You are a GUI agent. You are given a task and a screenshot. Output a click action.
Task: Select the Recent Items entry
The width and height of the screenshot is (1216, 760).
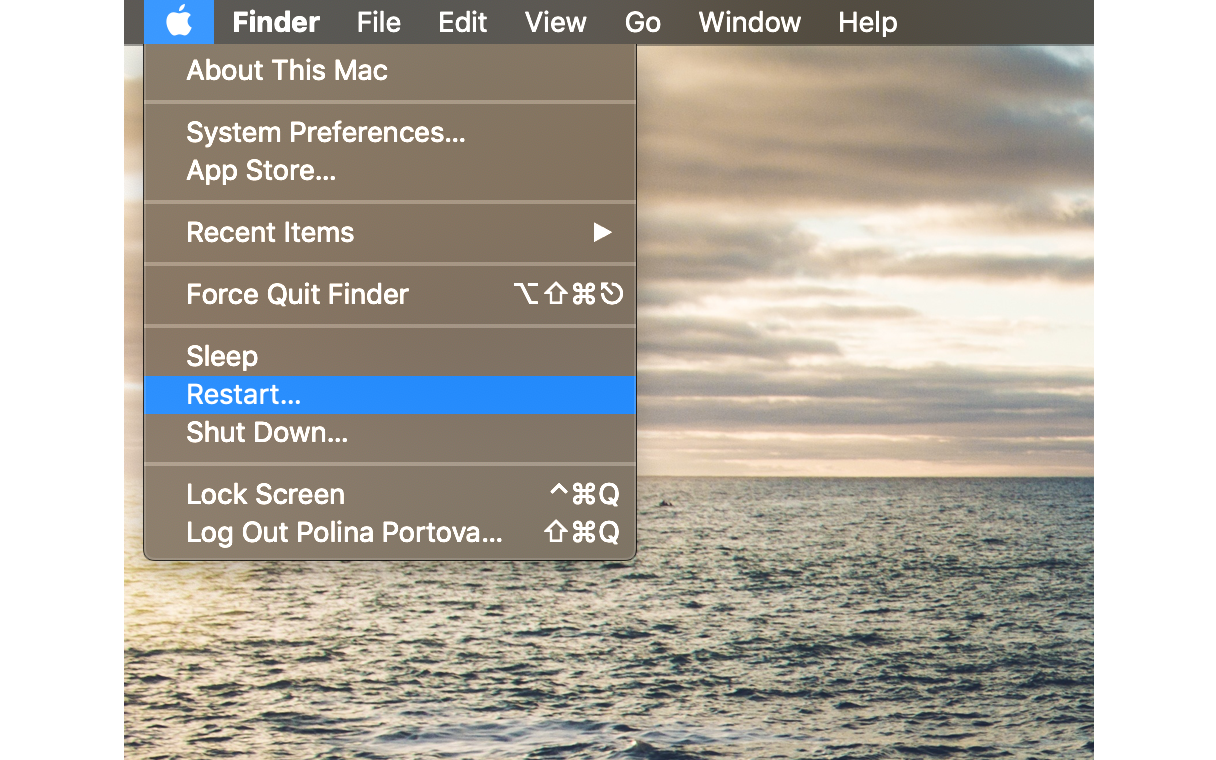tap(390, 233)
